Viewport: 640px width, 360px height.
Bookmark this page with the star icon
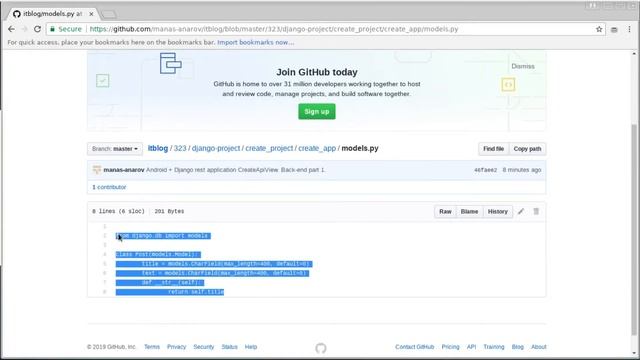pos(599,29)
